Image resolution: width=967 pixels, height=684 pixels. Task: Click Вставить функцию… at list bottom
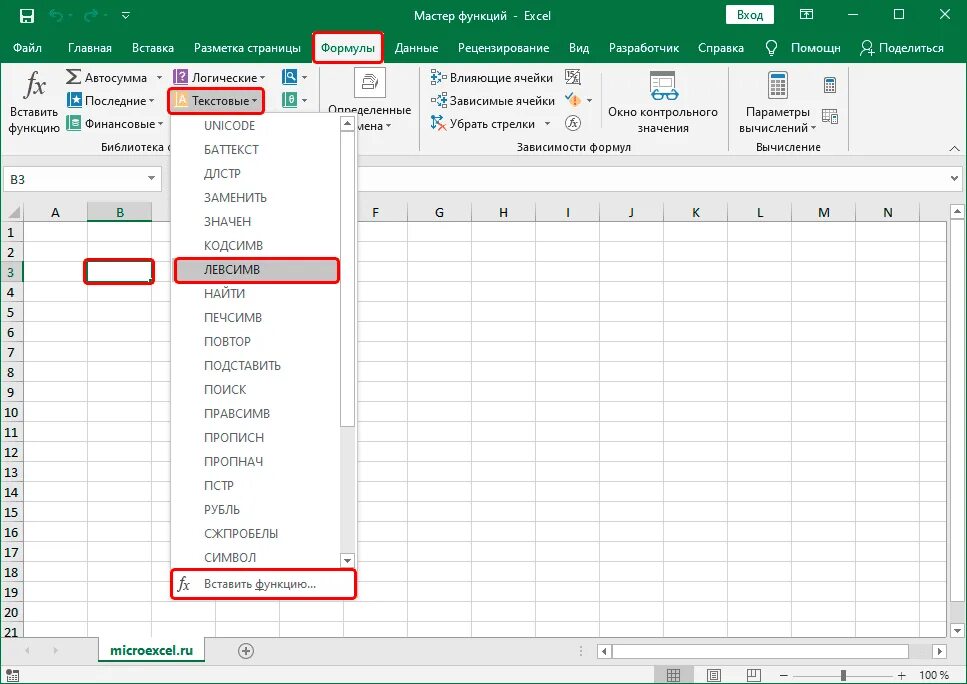pyautogui.click(x=263, y=584)
